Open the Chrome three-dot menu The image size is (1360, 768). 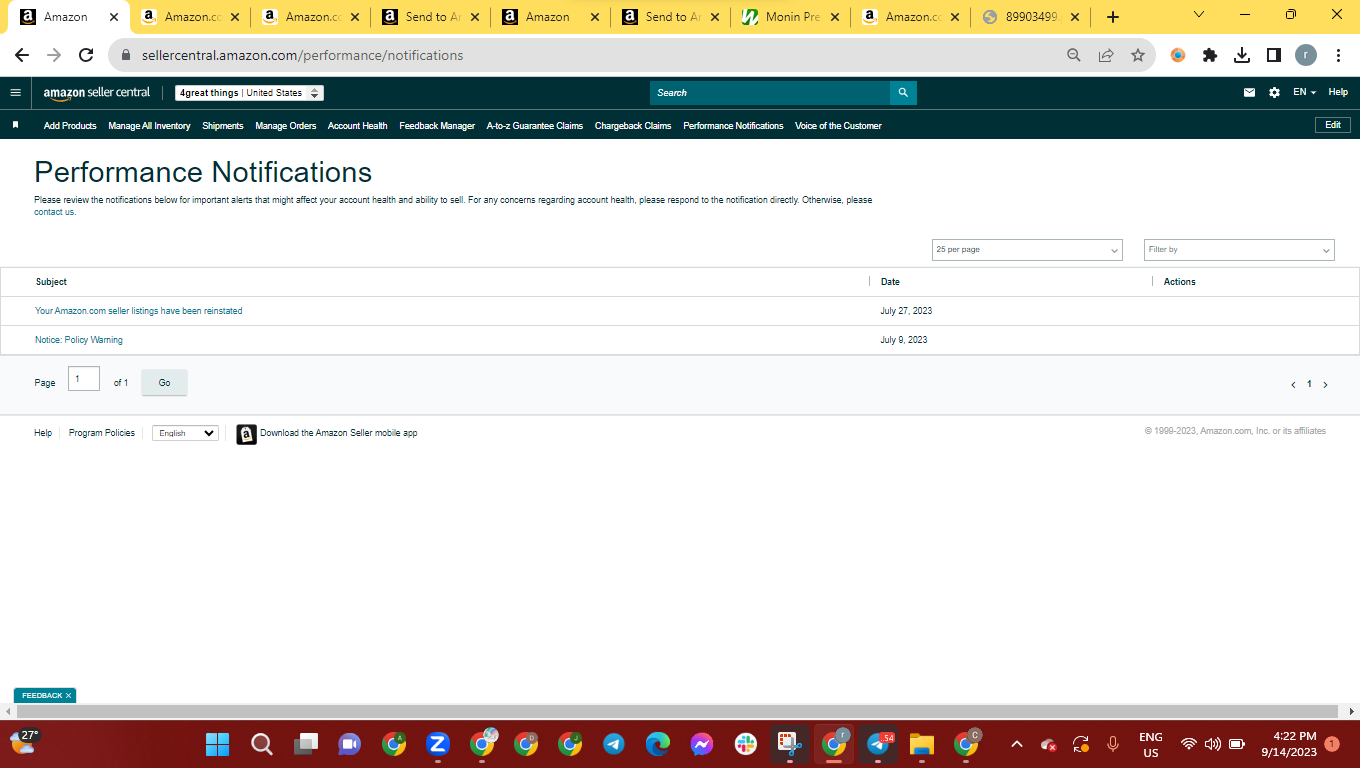click(1338, 55)
